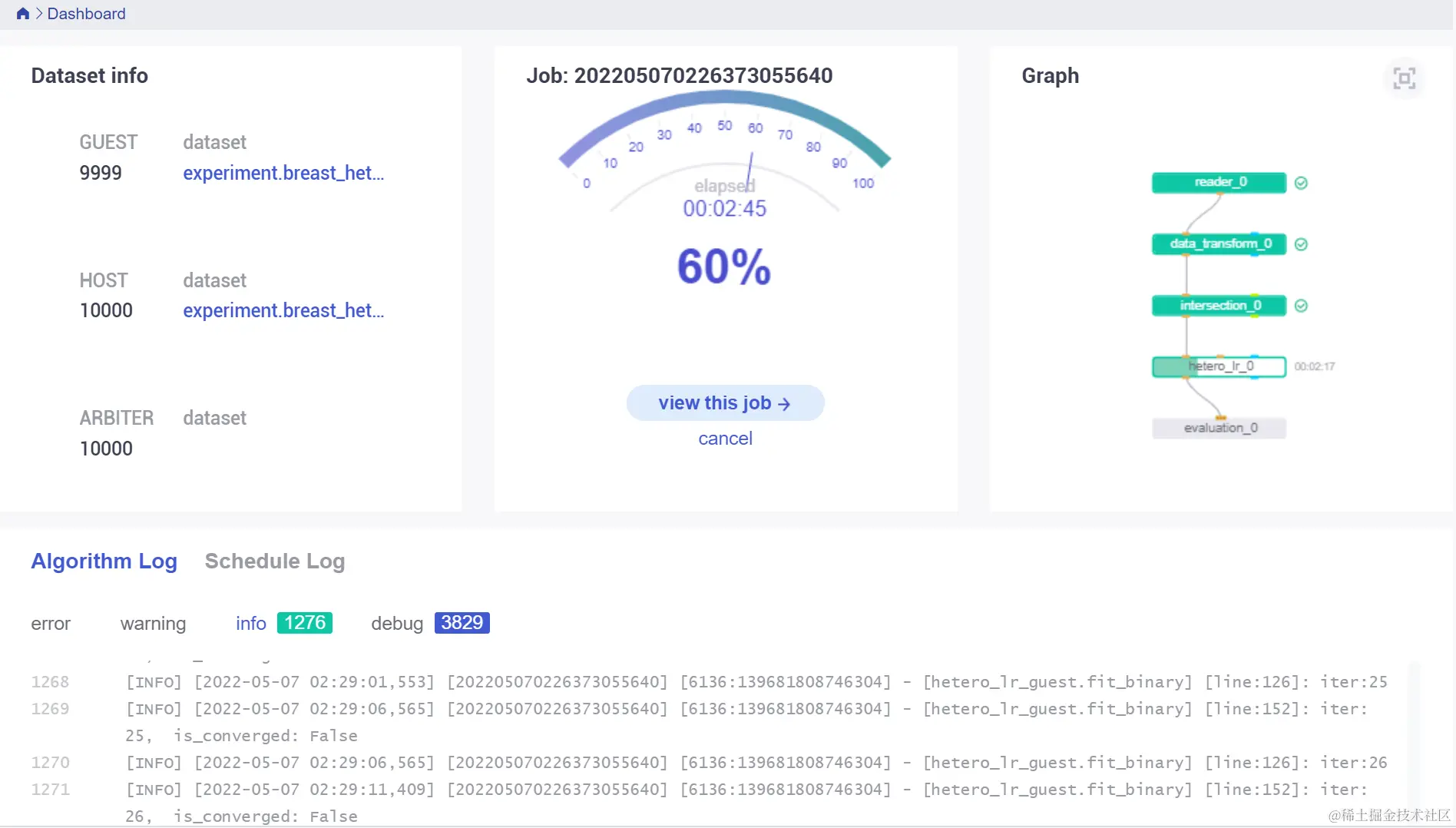Screen dimensions: 1456x828
Task: Click elapsed time 00:02:45
Action: tap(724, 209)
